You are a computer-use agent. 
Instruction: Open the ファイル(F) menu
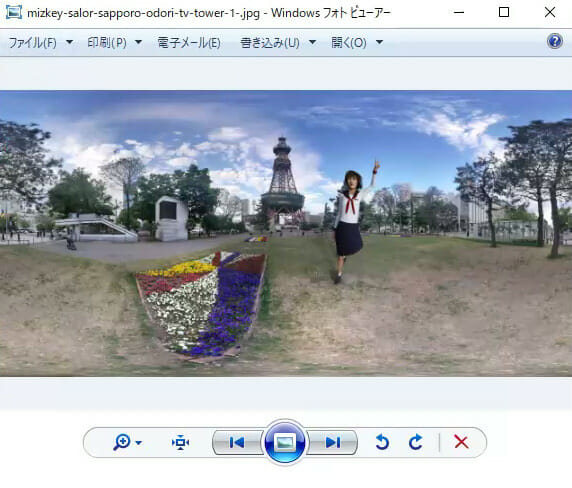tap(32, 43)
